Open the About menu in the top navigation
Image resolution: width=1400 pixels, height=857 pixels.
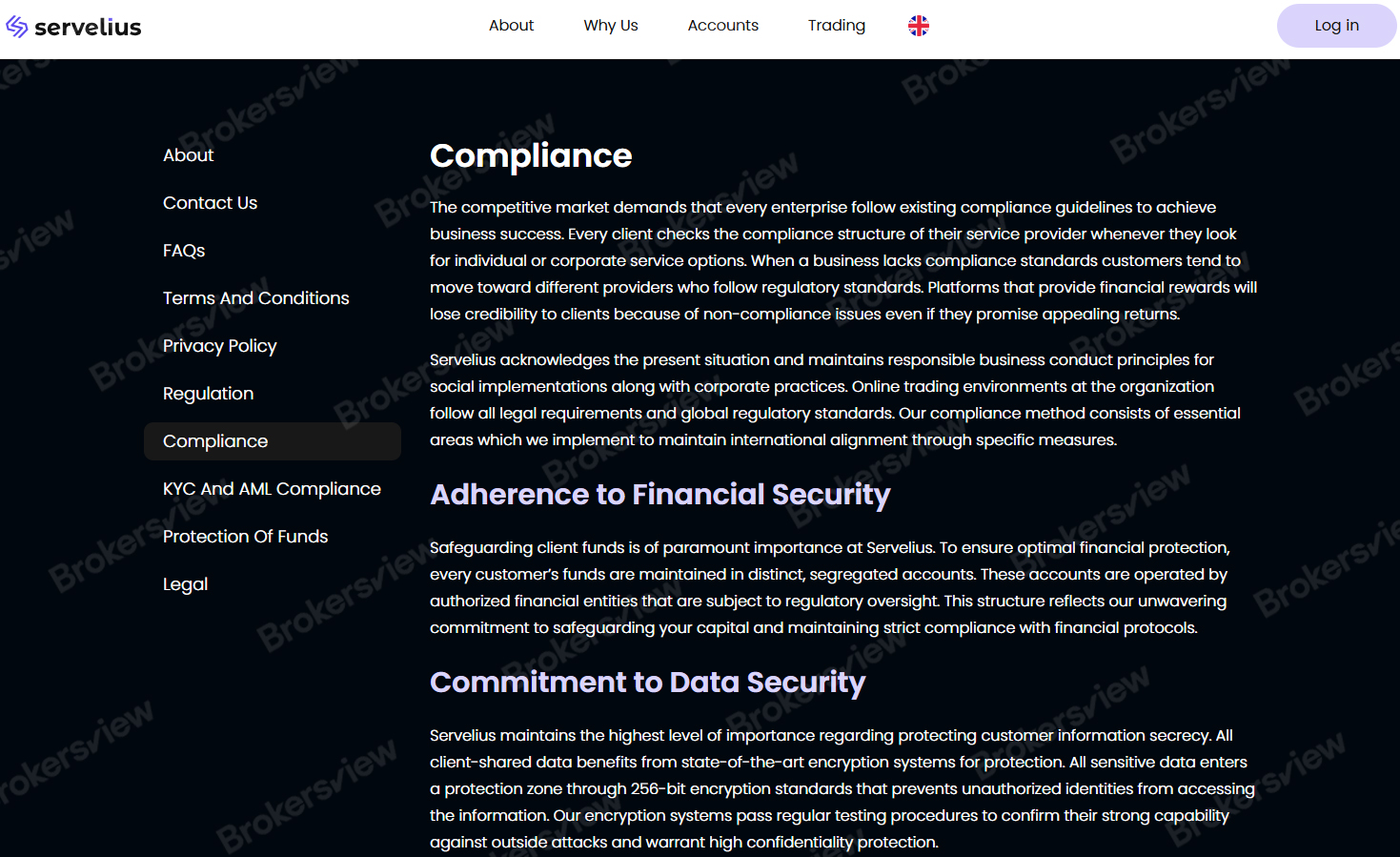point(511,26)
